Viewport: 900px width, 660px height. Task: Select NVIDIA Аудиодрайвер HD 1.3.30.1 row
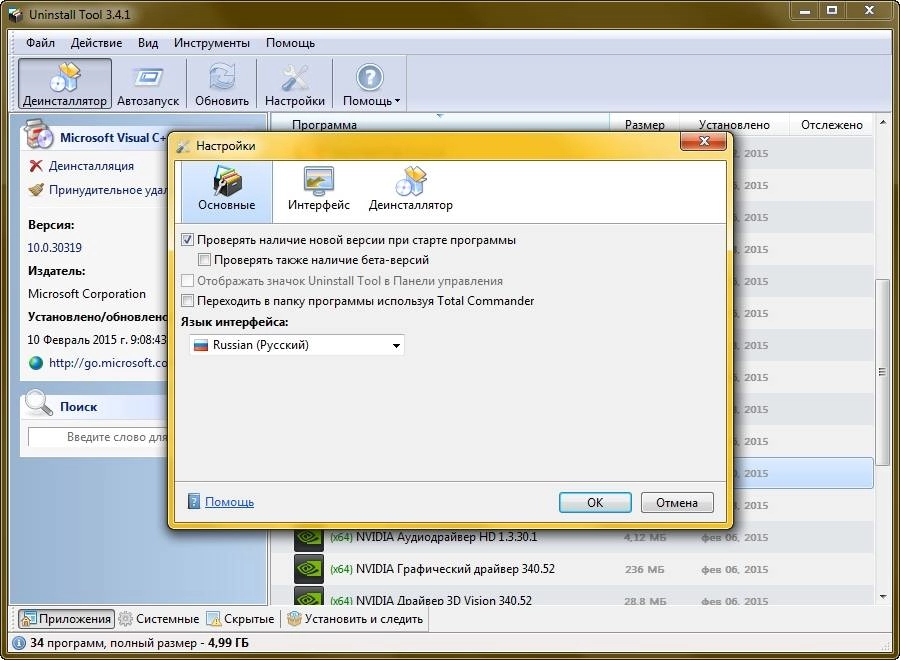(x=572, y=538)
